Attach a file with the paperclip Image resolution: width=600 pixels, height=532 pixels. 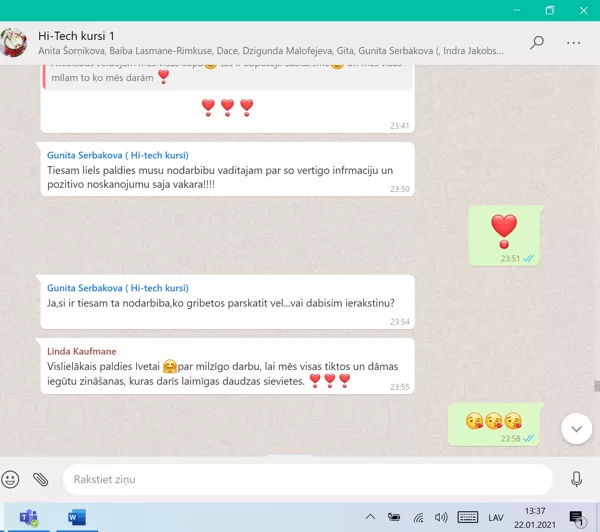pyautogui.click(x=40, y=479)
